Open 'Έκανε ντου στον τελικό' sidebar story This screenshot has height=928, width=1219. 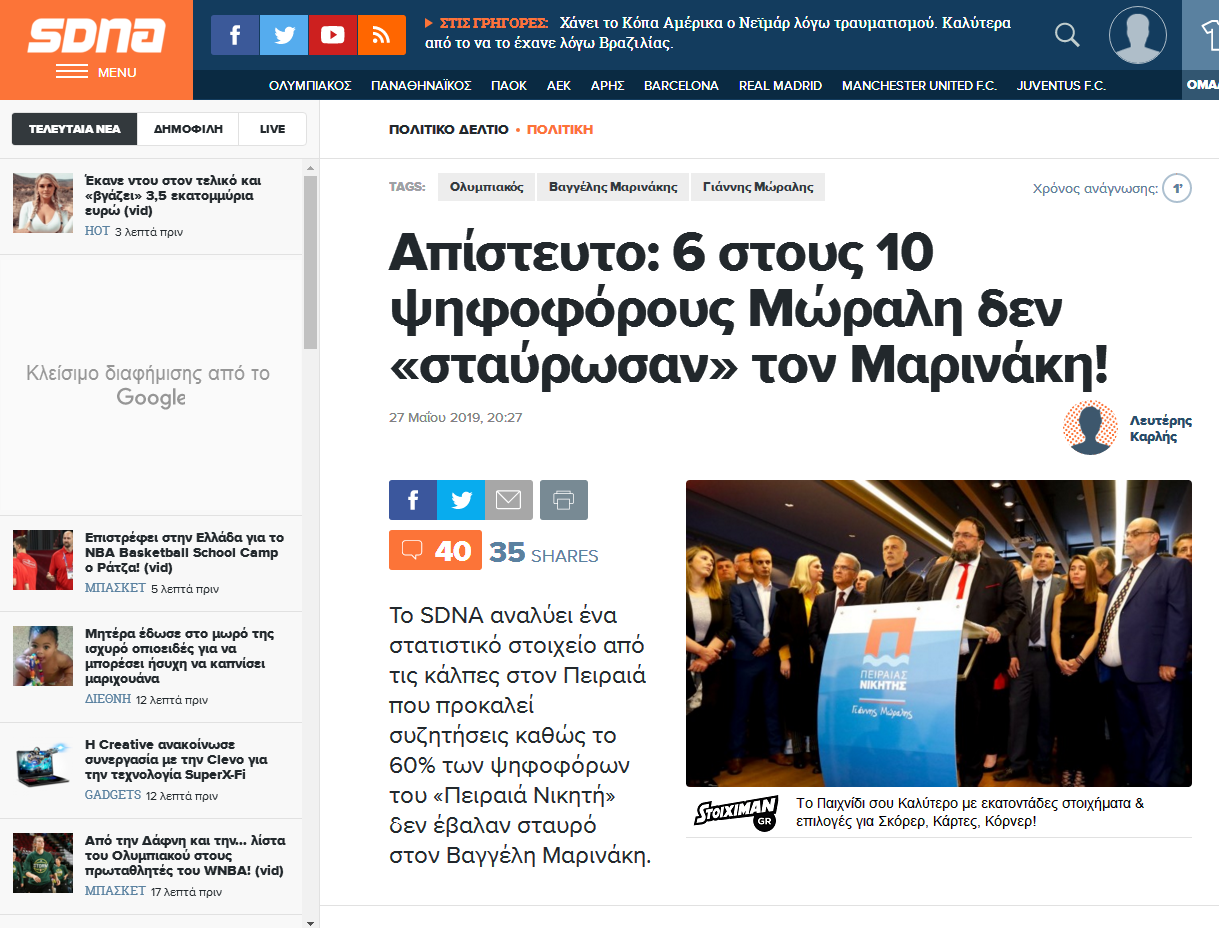tap(173, 196)
